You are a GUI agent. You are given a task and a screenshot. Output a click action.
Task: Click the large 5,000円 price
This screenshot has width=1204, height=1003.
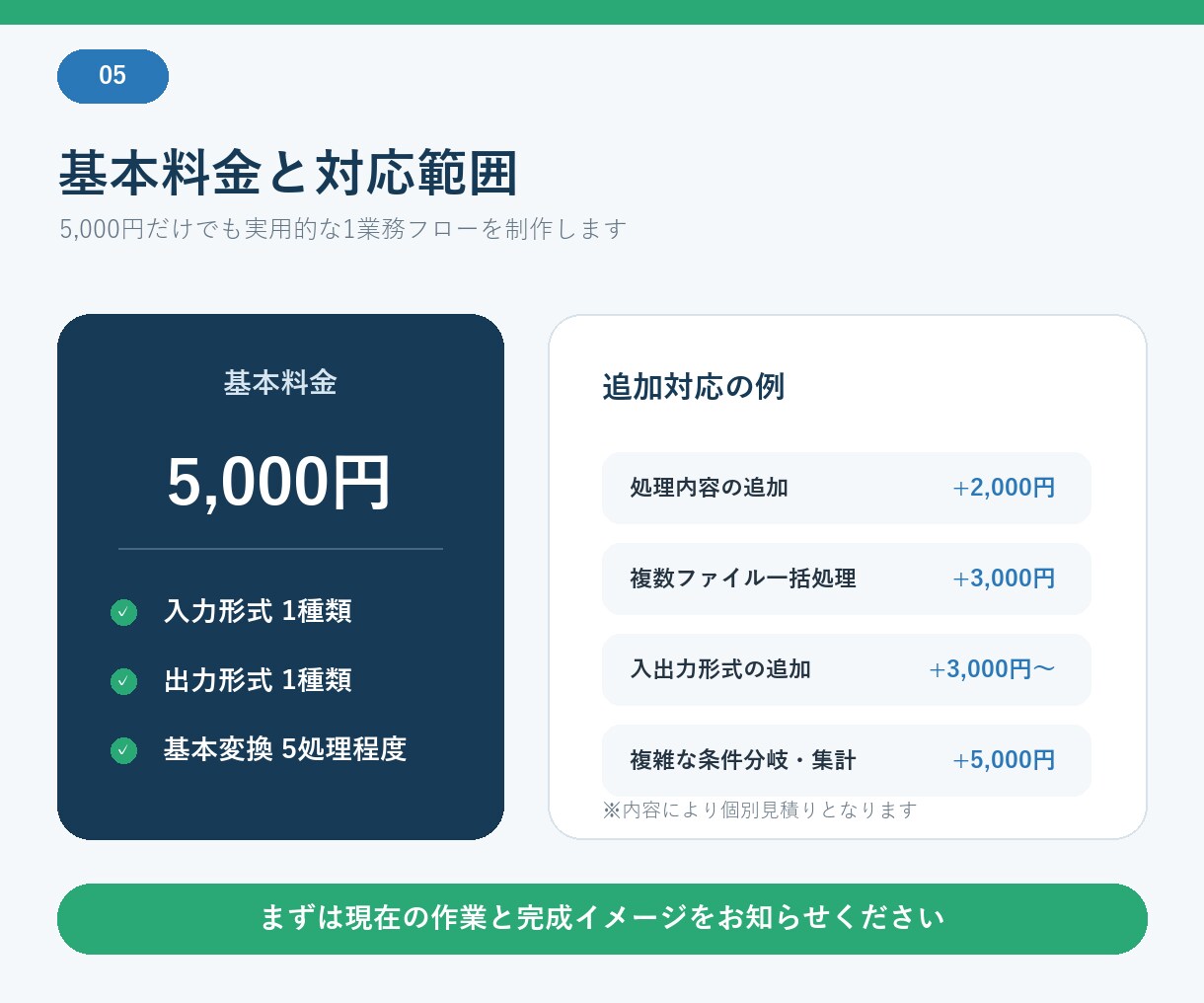tap(280, 483)
